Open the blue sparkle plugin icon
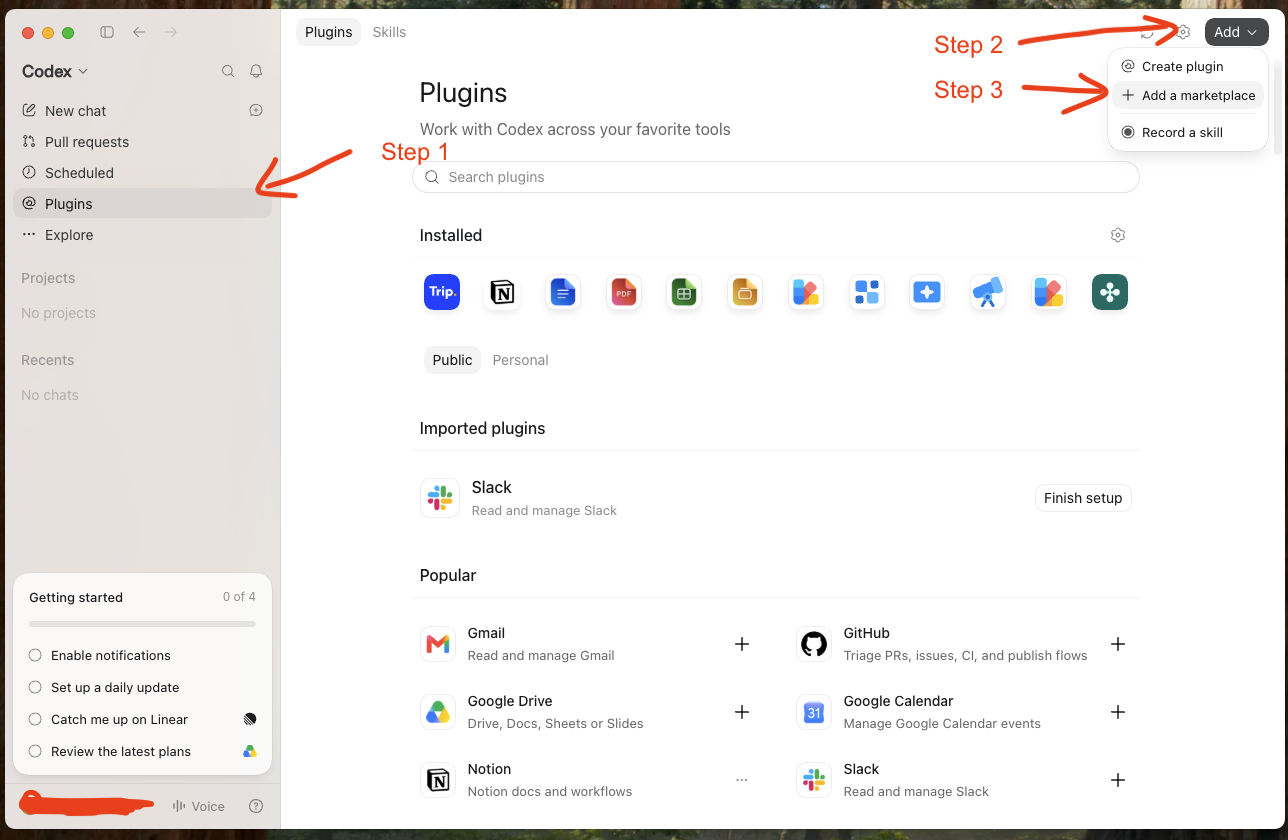Image resolution: width=1288 pixels, height=840 pixels. point(927,292)
